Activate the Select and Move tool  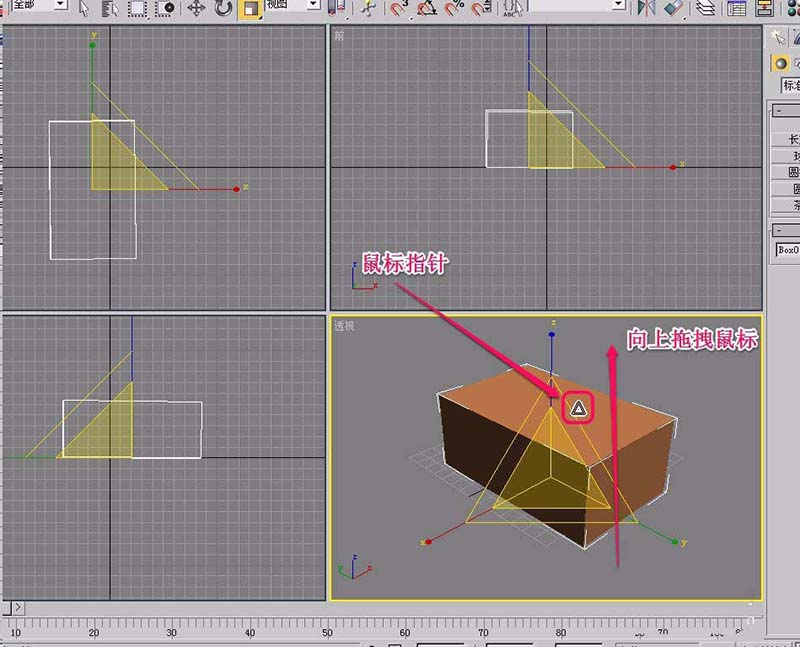pos(196,8)
